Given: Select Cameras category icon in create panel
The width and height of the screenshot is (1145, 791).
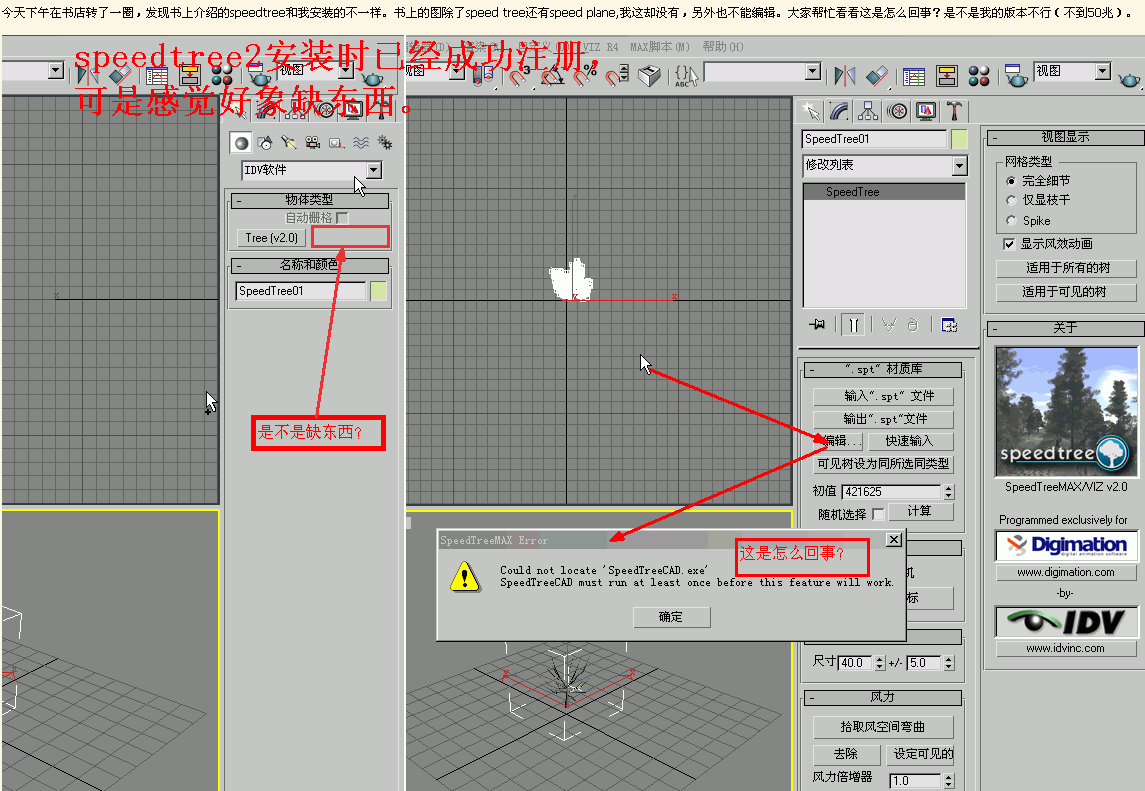Looking at the screenshot, I should tap(313, 142).
